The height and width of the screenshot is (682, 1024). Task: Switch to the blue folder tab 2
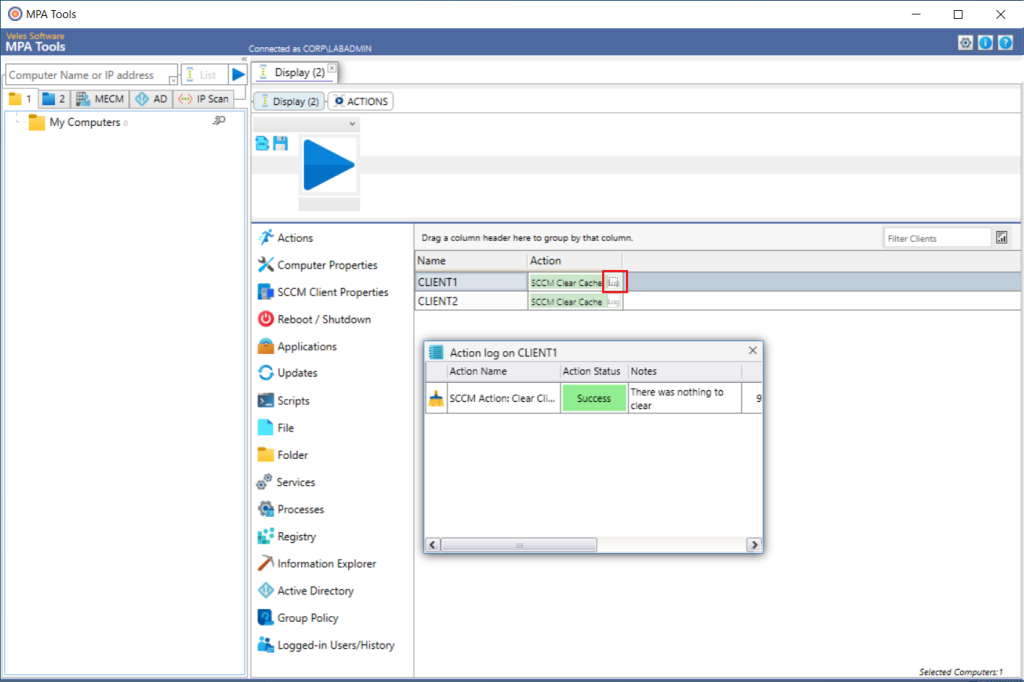54,99
